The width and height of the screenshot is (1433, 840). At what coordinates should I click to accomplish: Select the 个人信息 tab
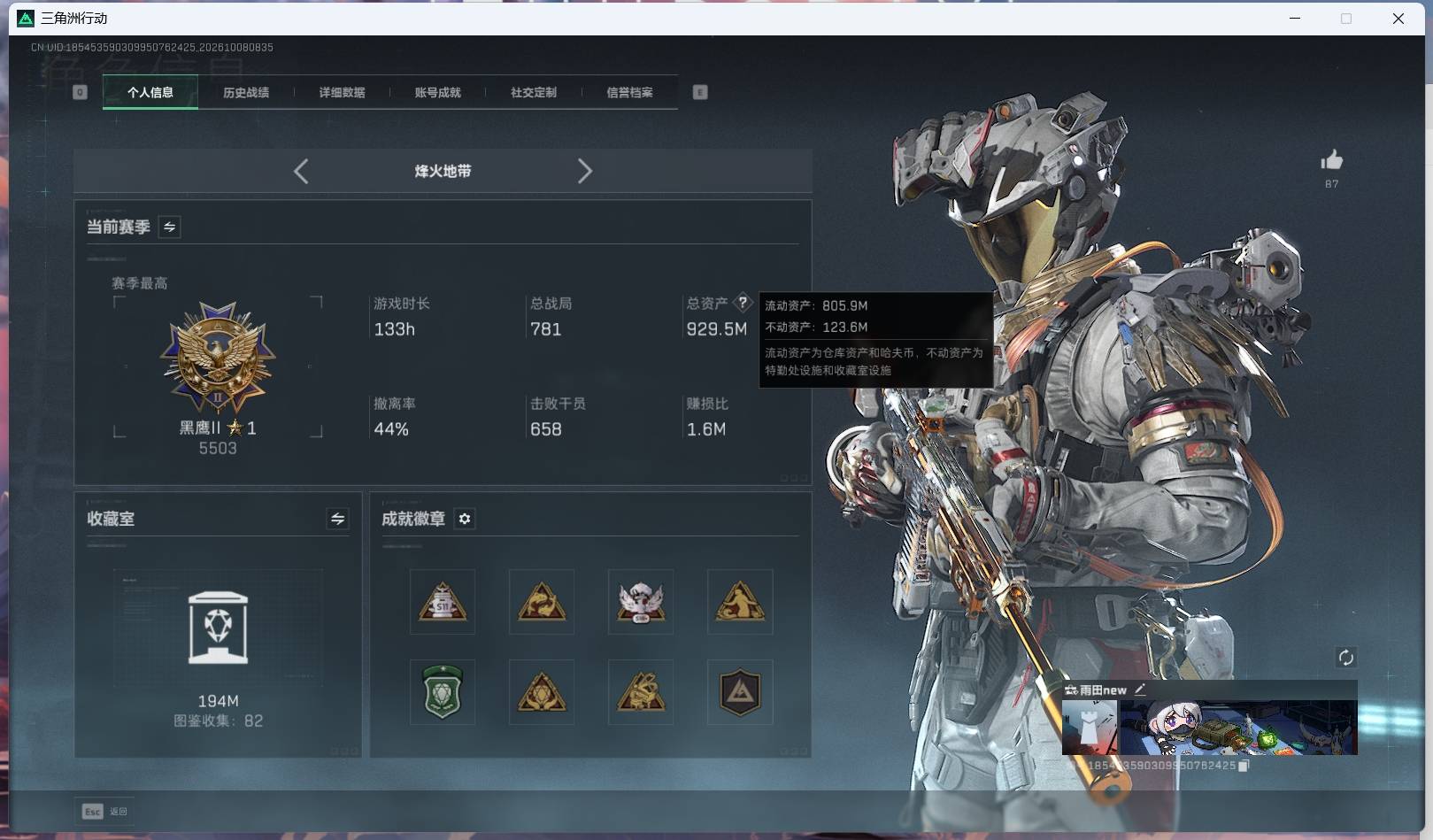150,92
